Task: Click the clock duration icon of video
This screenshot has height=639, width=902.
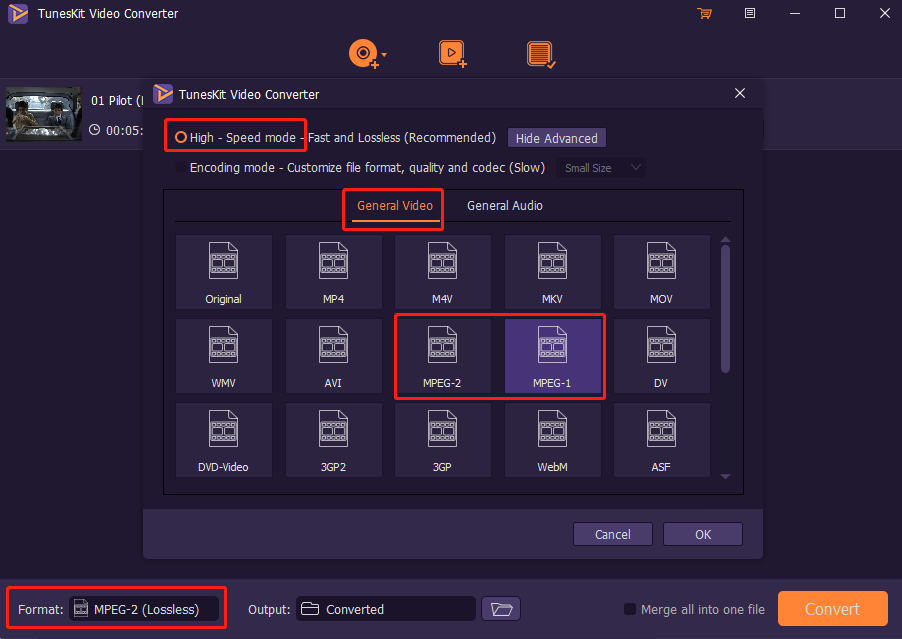Action: click(95, 130)
